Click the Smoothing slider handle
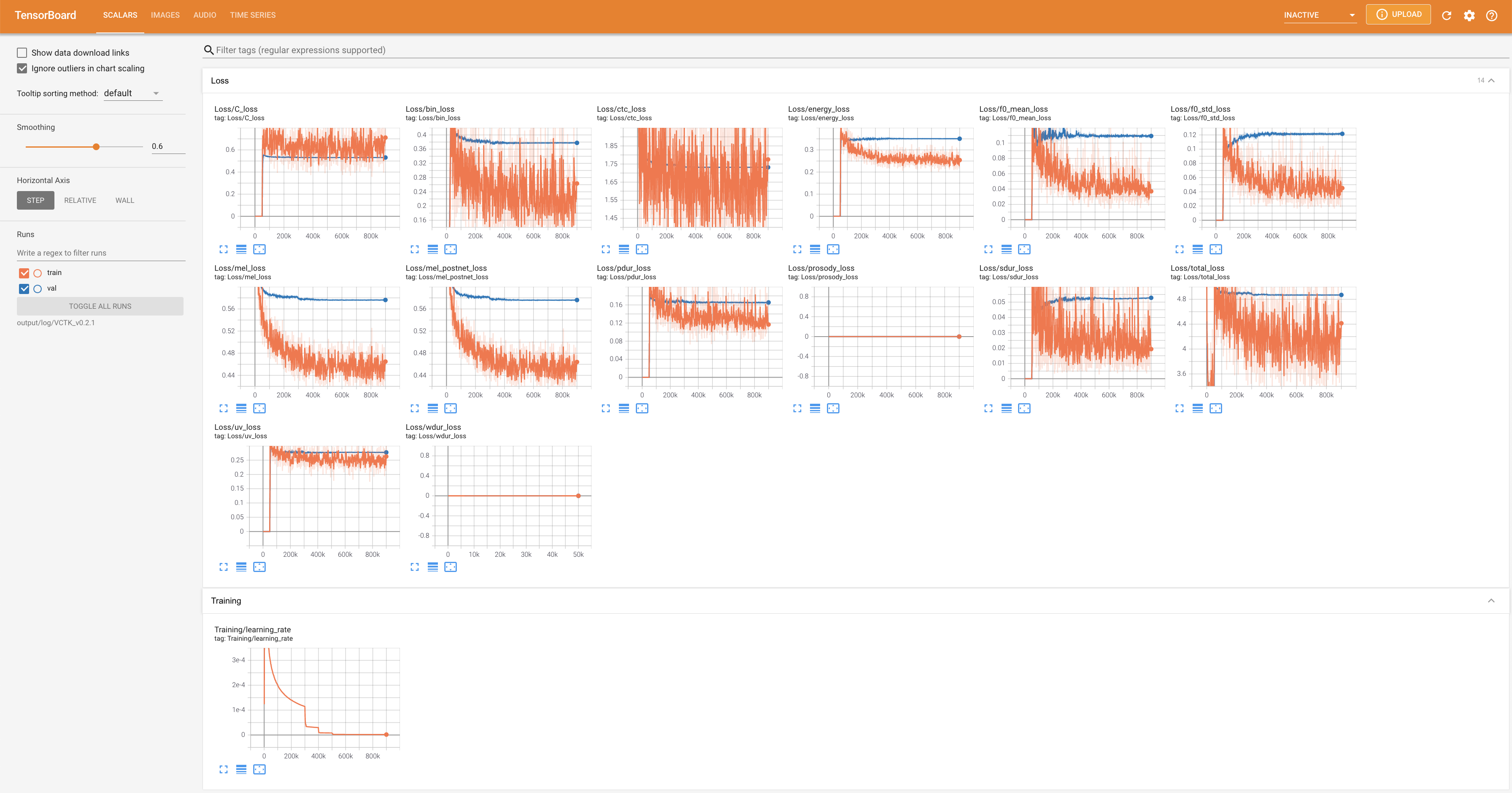The width and height of the screenshot is (1512, 793). (x=96, y=147)
